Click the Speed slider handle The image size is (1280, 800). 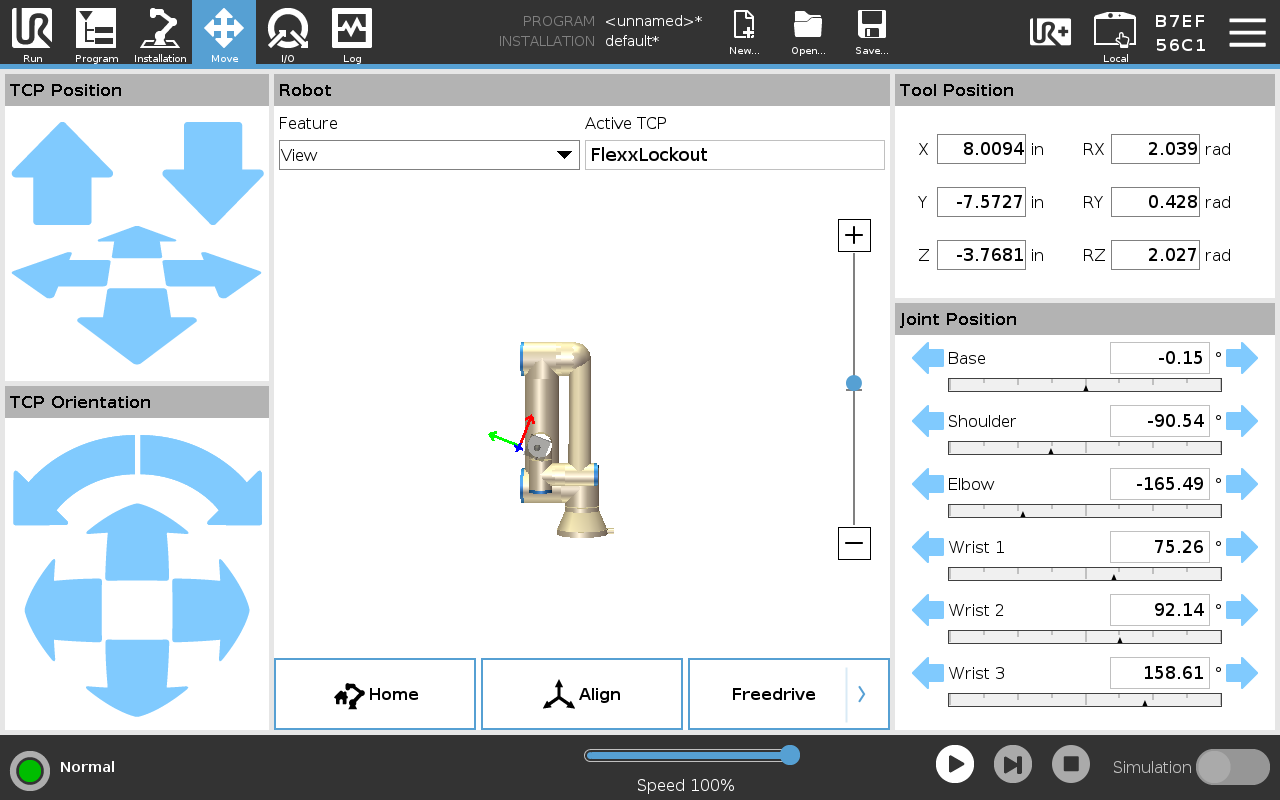point(790,755)
